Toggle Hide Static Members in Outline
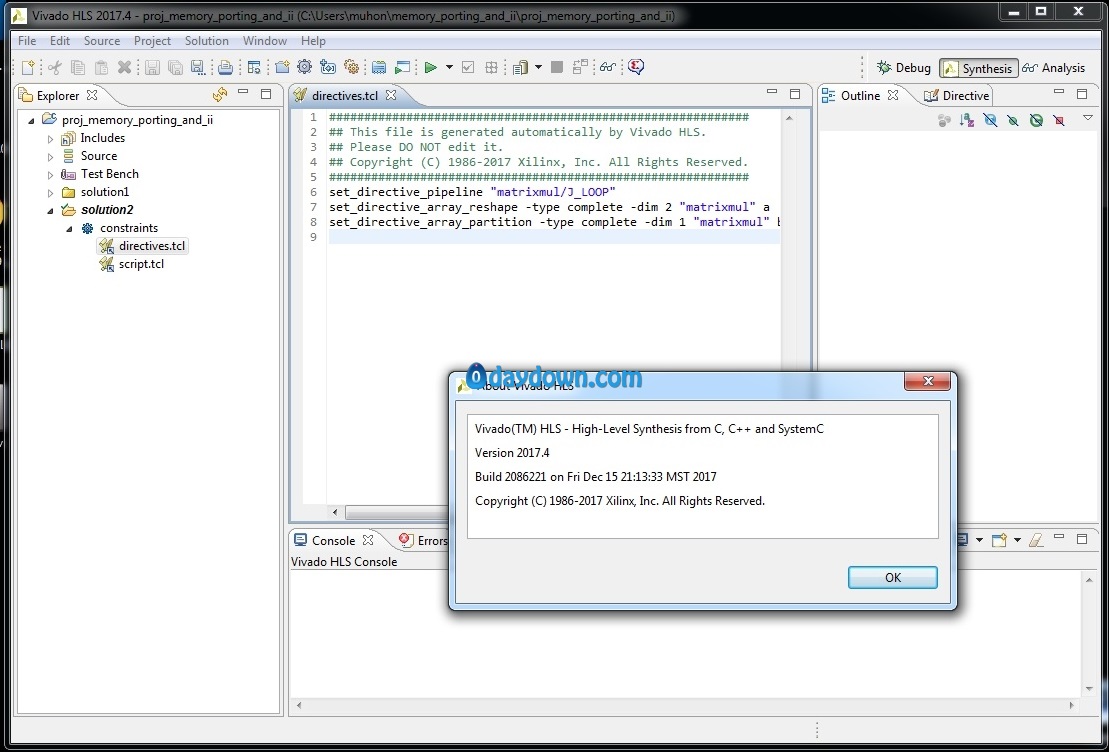The image size is (1109, 752). tap(1013, 120)
